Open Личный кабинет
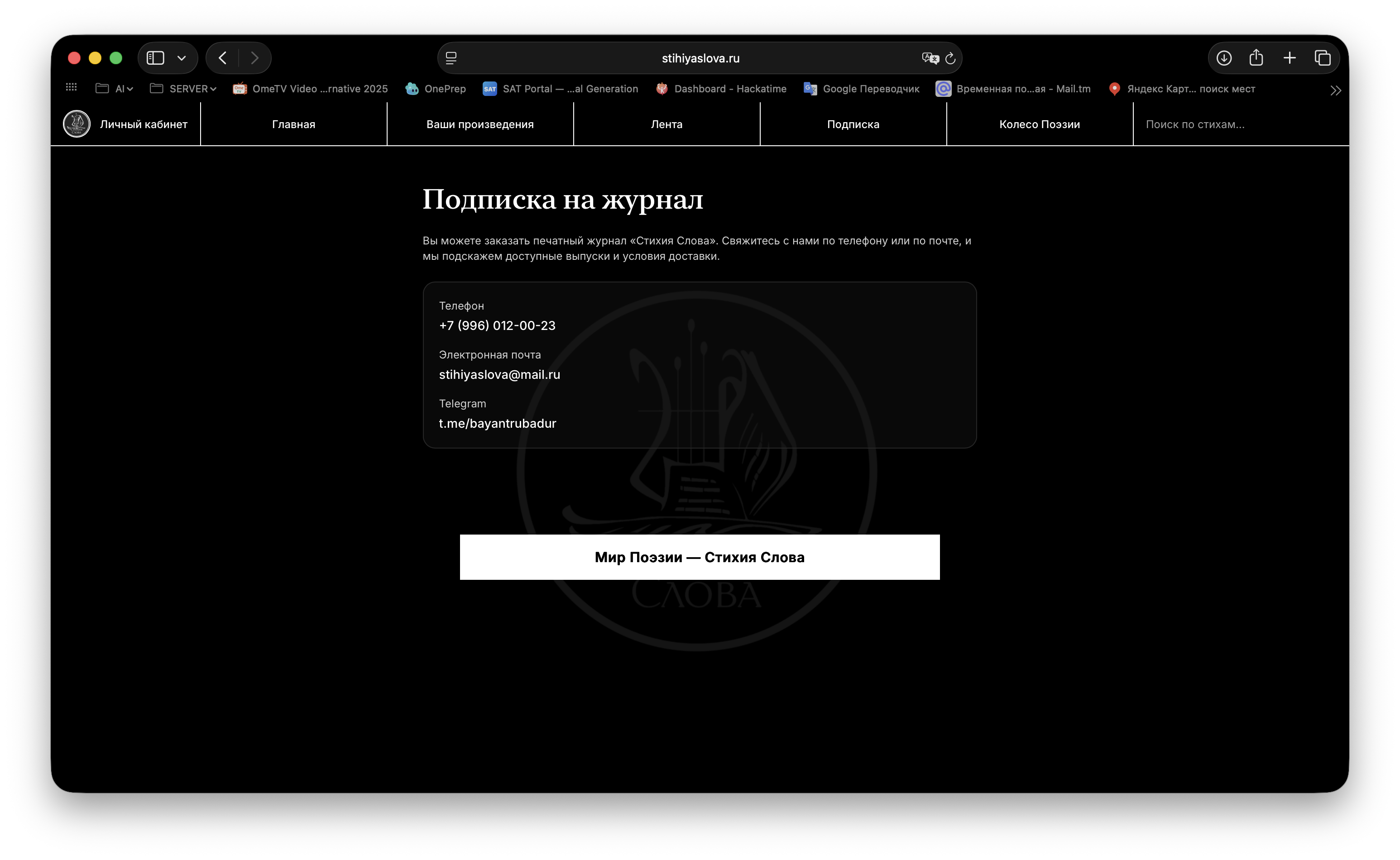This screenshot has height=860, width=1400. (144, 124)
